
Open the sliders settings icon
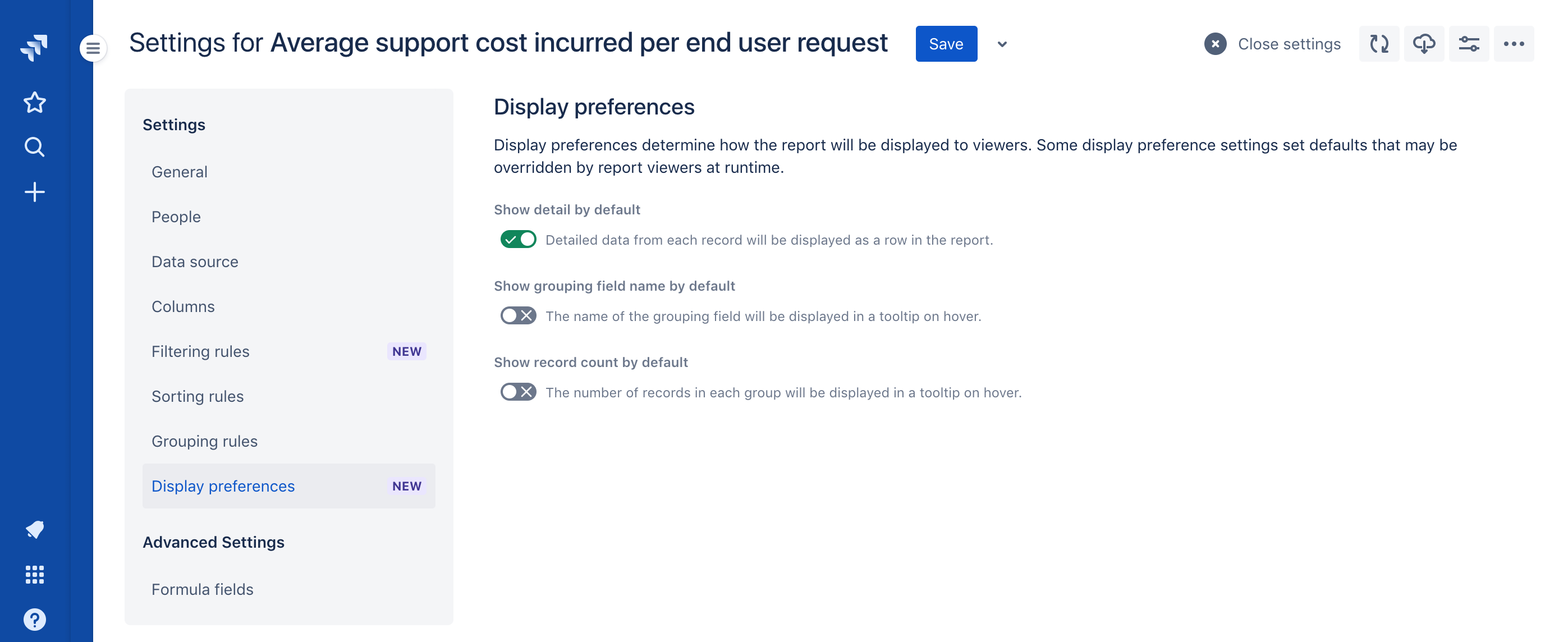[x=1469, y=44]
